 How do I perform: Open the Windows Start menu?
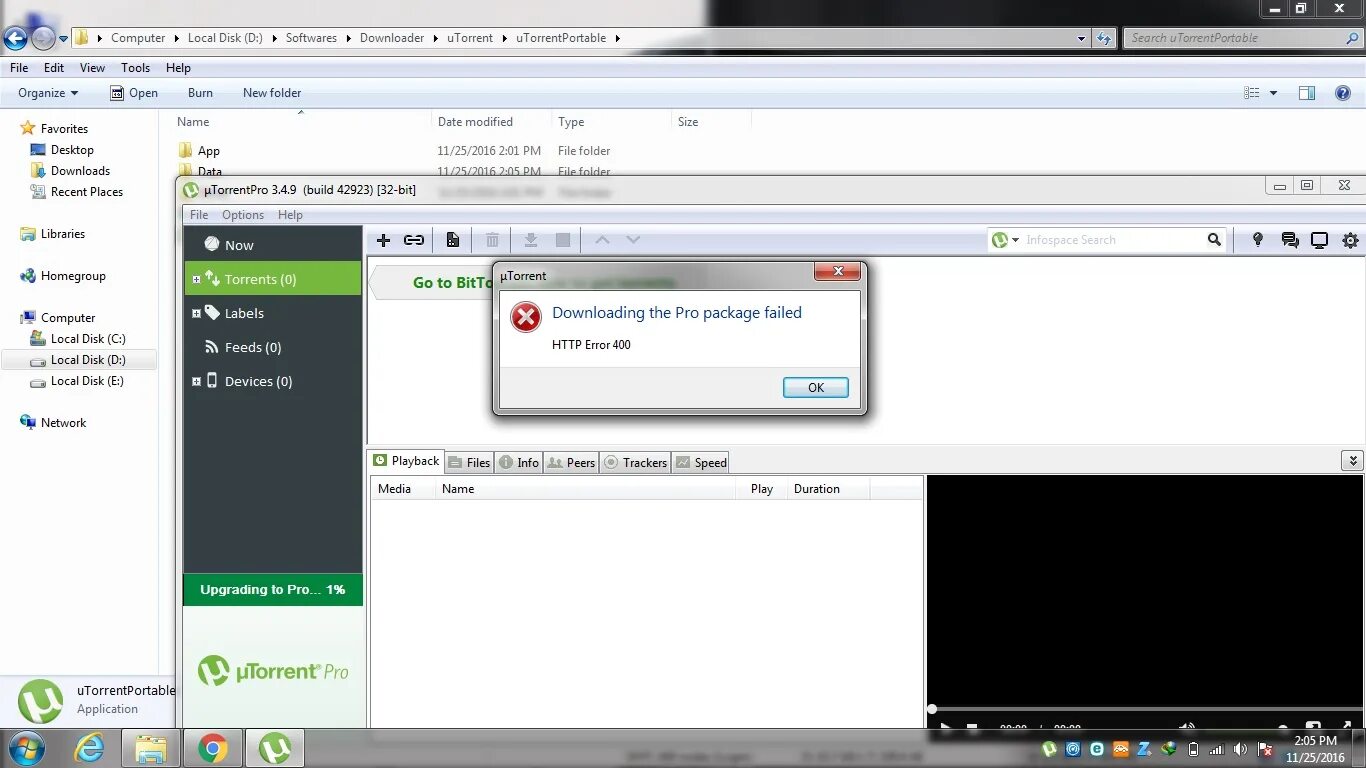point(25,748)
